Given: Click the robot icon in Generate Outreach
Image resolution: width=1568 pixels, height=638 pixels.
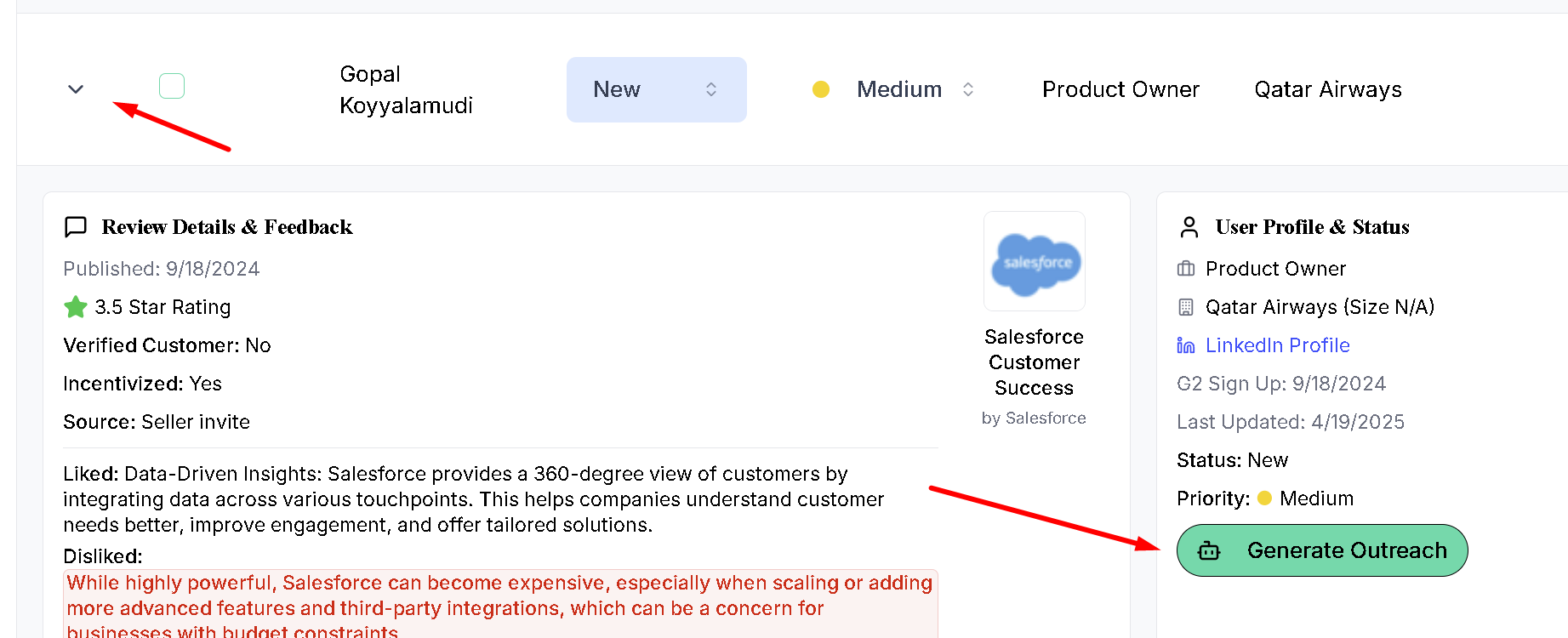Looking at the screenshot, I should 1209,551.
